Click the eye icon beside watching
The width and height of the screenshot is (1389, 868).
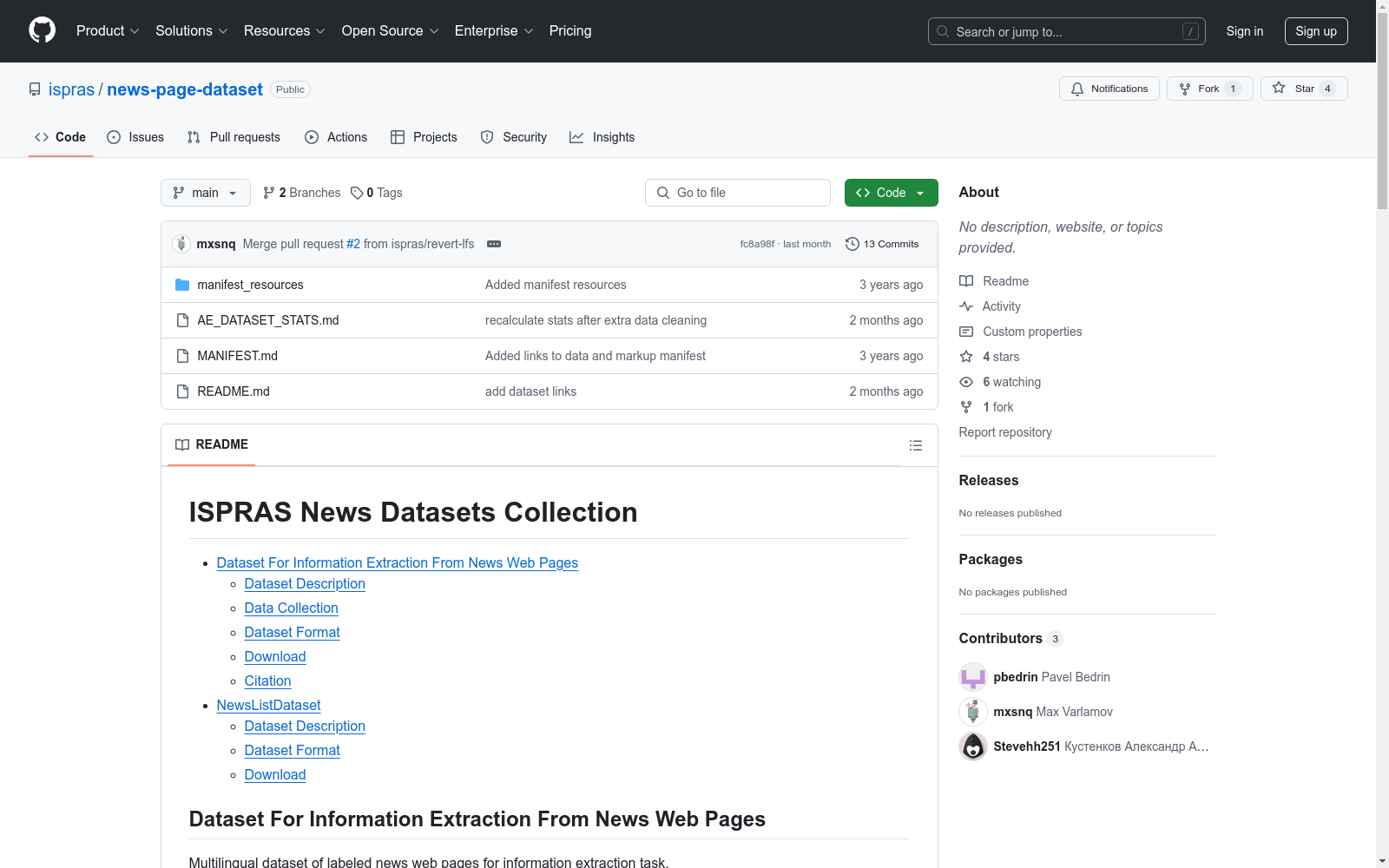click(966, 382)
